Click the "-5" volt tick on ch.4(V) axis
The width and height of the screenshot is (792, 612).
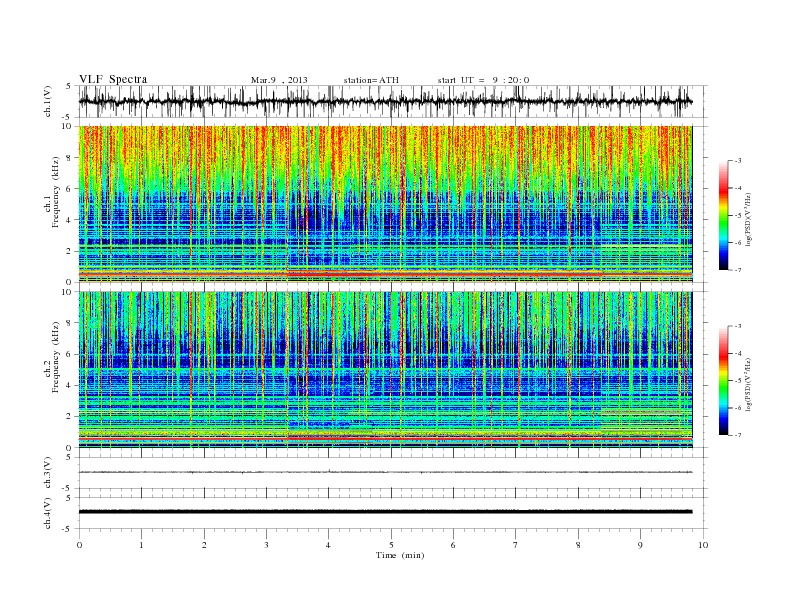[x=68, y=529]
